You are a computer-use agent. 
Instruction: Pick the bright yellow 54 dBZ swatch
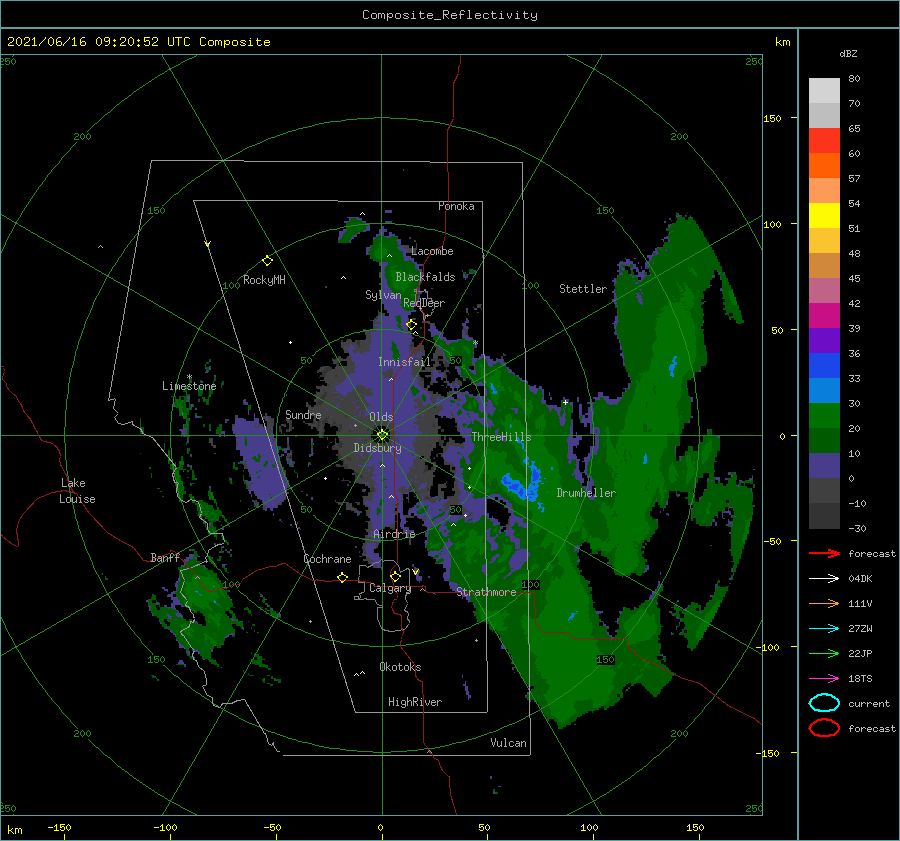pos(824,215)
